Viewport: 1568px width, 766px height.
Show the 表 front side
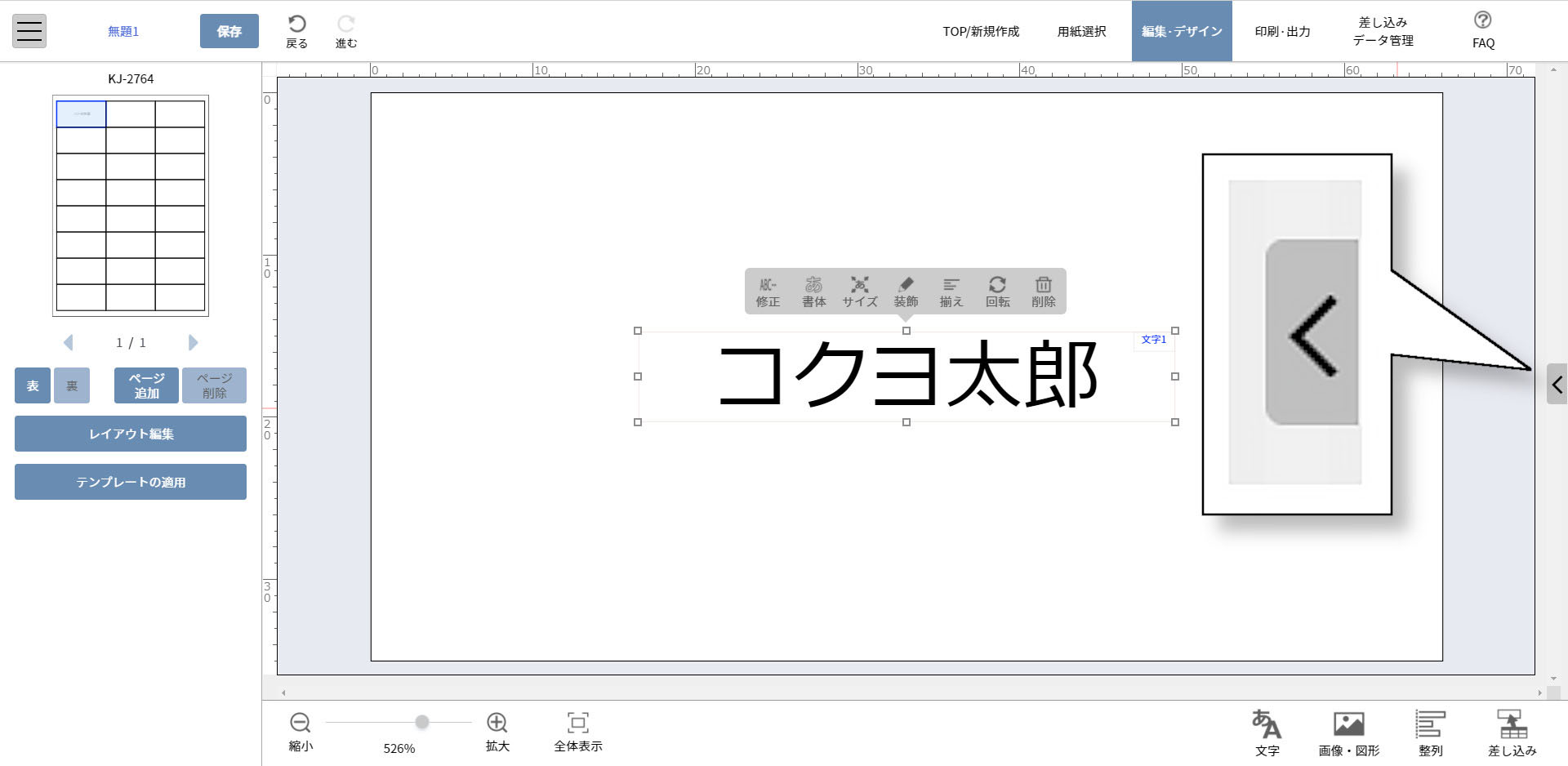pos(32,385)
